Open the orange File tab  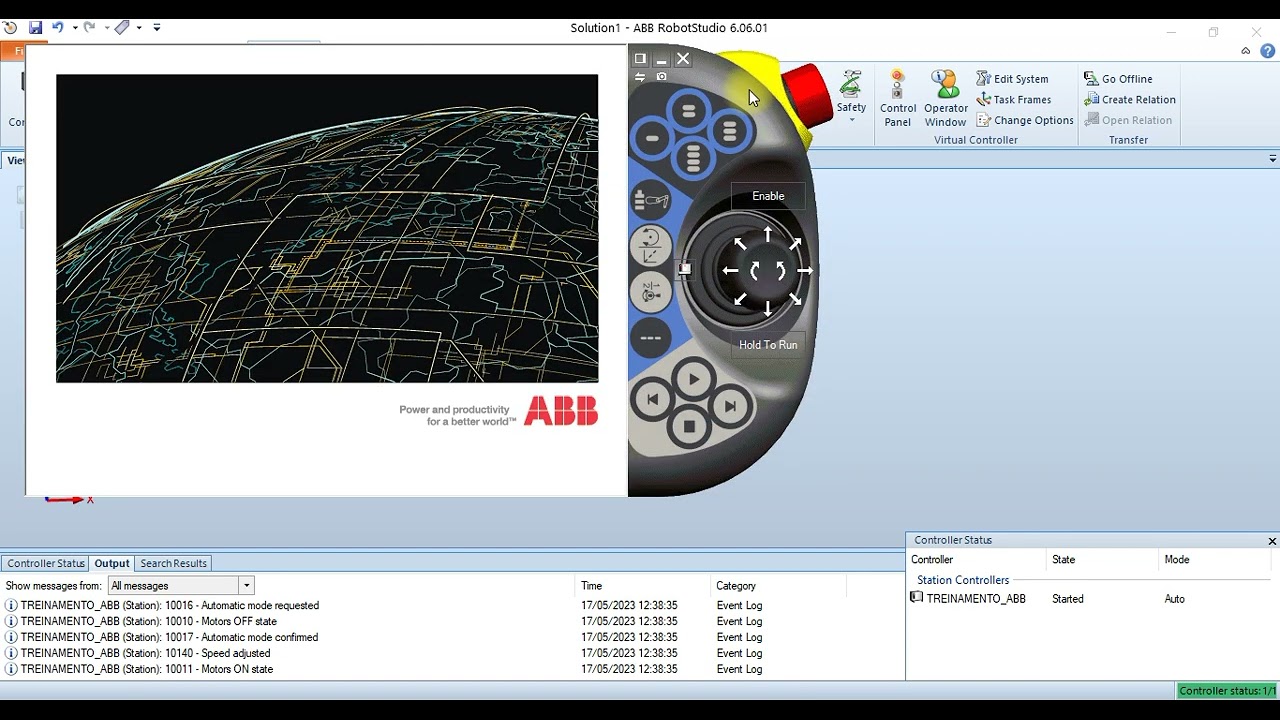tap(13, 51)
